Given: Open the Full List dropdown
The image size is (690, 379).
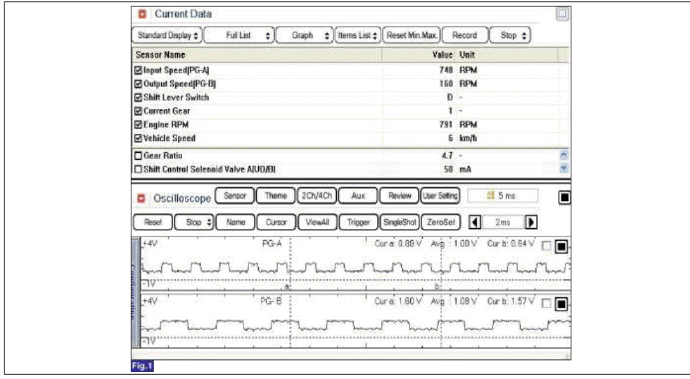Looking at the screenshot, I should point(239,36).
